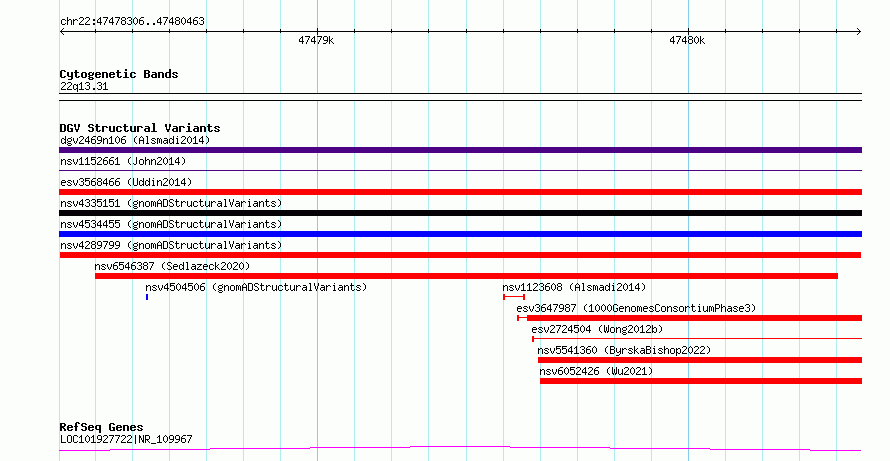Select the small blue nsv4504506 variant mark
This screenshot has height=461, width=890.
pos(147,297)
